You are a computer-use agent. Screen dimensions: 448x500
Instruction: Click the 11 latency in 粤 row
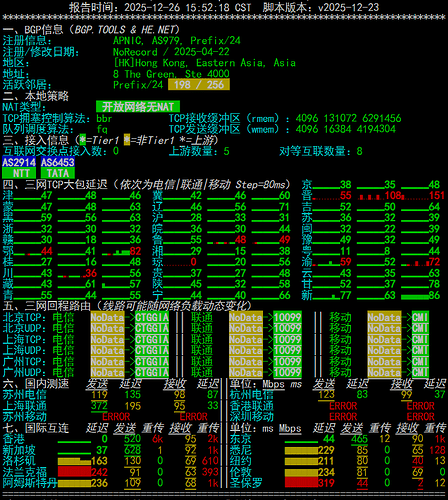point(346,251)
